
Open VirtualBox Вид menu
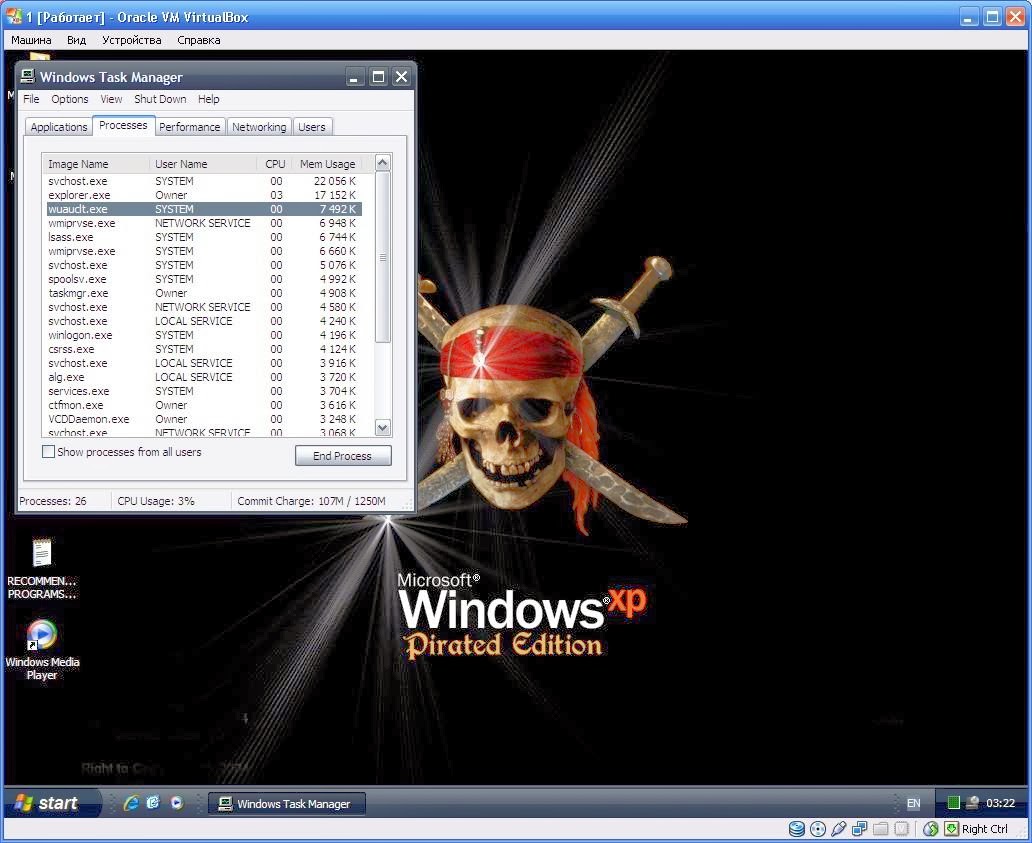pos(76,40)
